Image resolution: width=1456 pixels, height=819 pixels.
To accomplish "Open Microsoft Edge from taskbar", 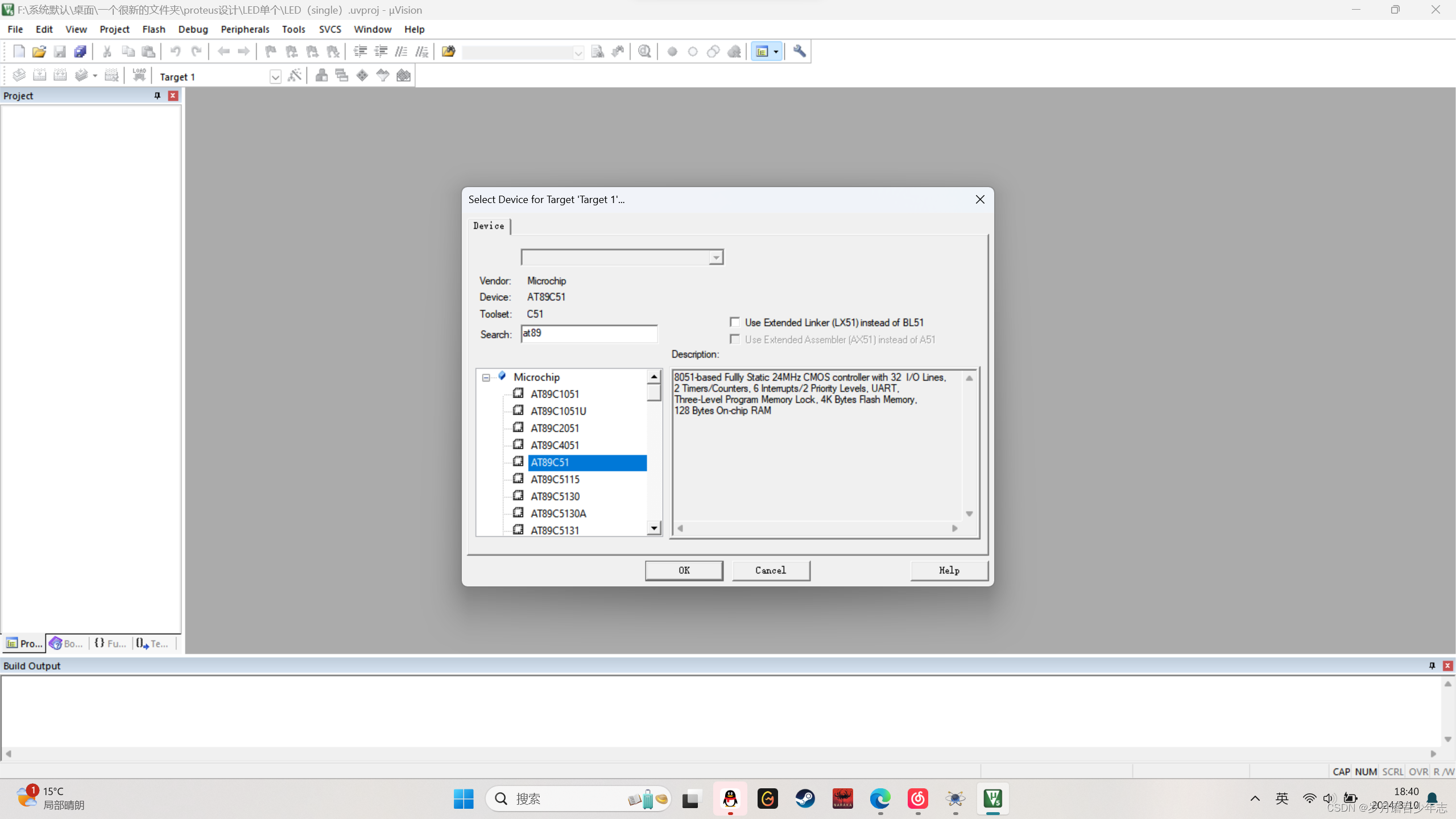I will coord(880,799).
